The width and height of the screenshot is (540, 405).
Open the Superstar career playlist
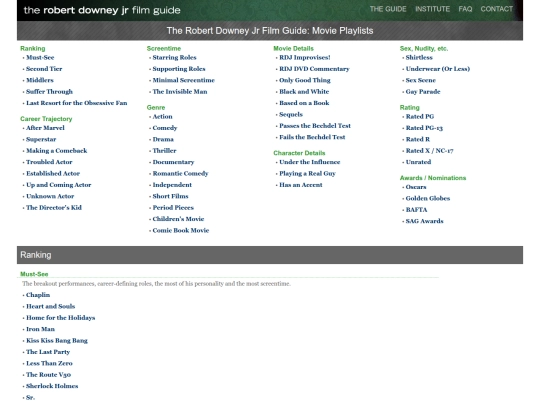41,139
